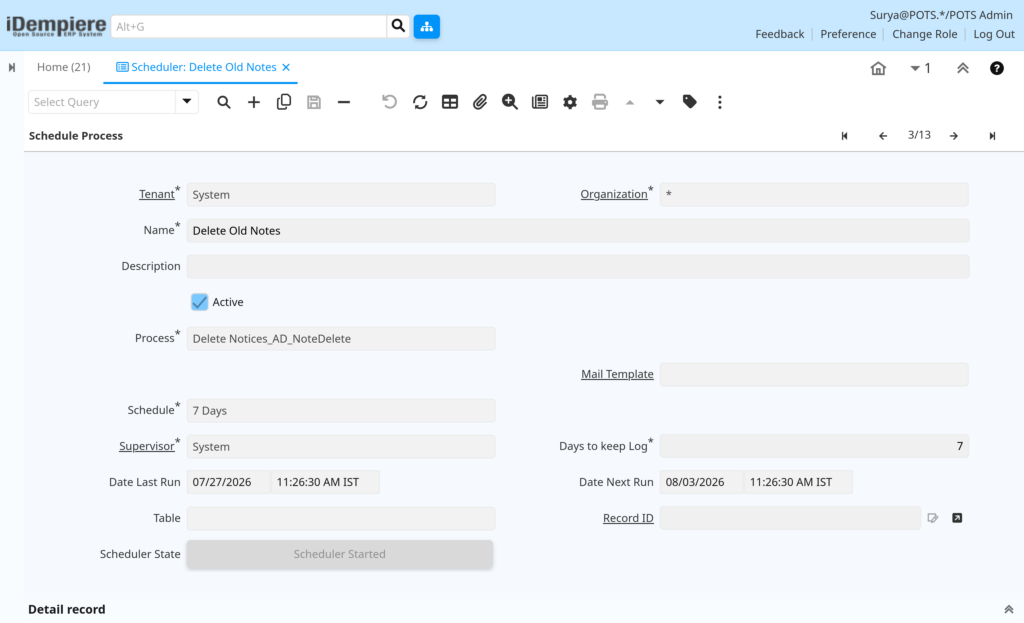This screenshot has height=623, width=1024.
Task: Click the Organization label link
Action: point(614,194)
